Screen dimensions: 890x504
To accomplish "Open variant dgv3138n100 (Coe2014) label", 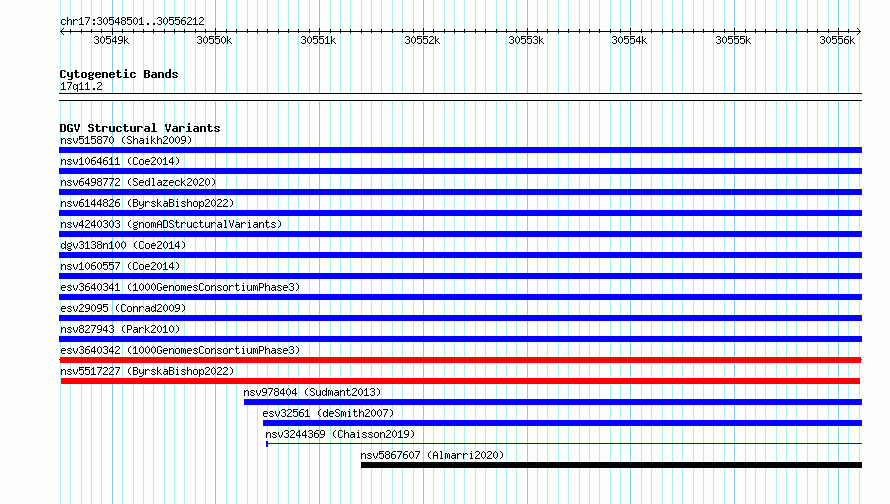I will pos(123,245).
